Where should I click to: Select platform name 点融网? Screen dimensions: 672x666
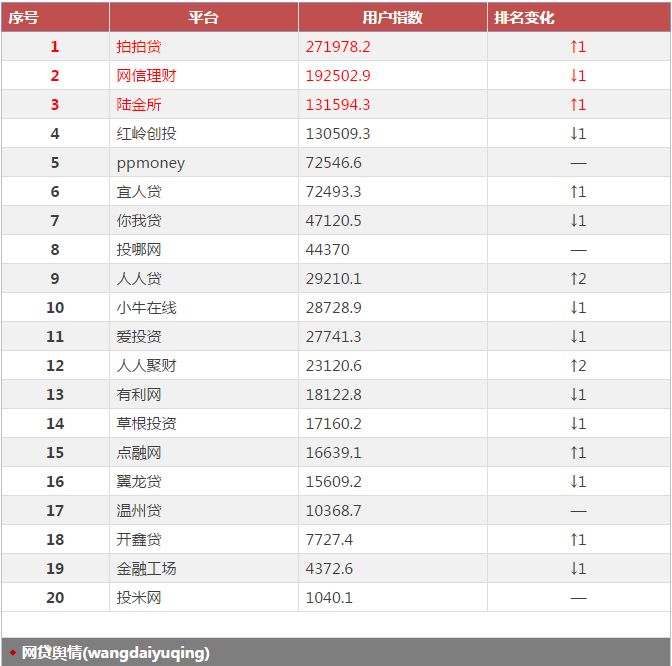pyautogui.click(x=139, y=453)
